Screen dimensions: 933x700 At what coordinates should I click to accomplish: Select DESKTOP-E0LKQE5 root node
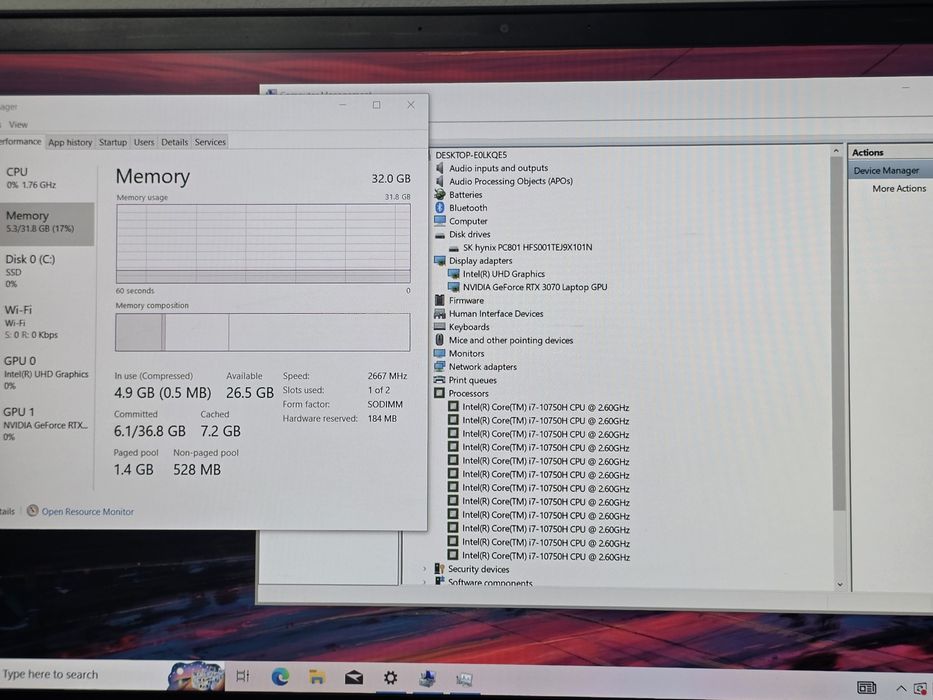471,155
